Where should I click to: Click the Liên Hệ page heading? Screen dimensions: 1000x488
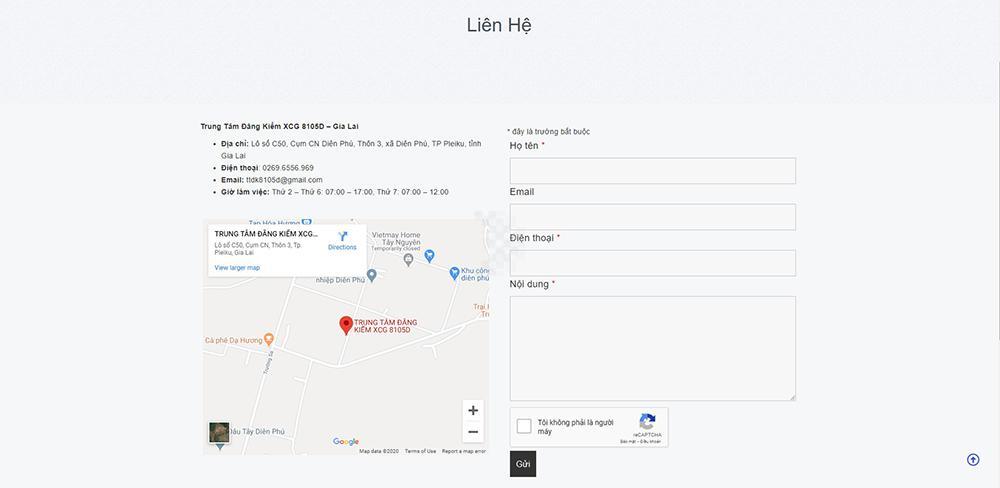pos(499,26)
